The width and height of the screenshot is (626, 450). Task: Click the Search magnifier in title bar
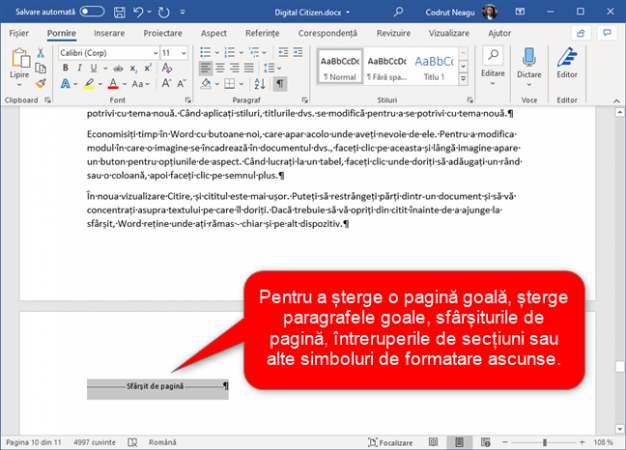pyautogui.click(x=398, y=12)
